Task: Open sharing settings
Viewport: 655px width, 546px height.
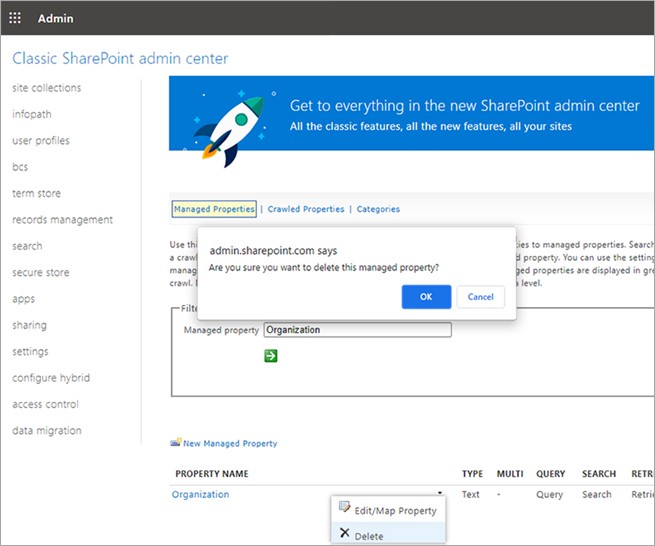Action: point(29,325)
